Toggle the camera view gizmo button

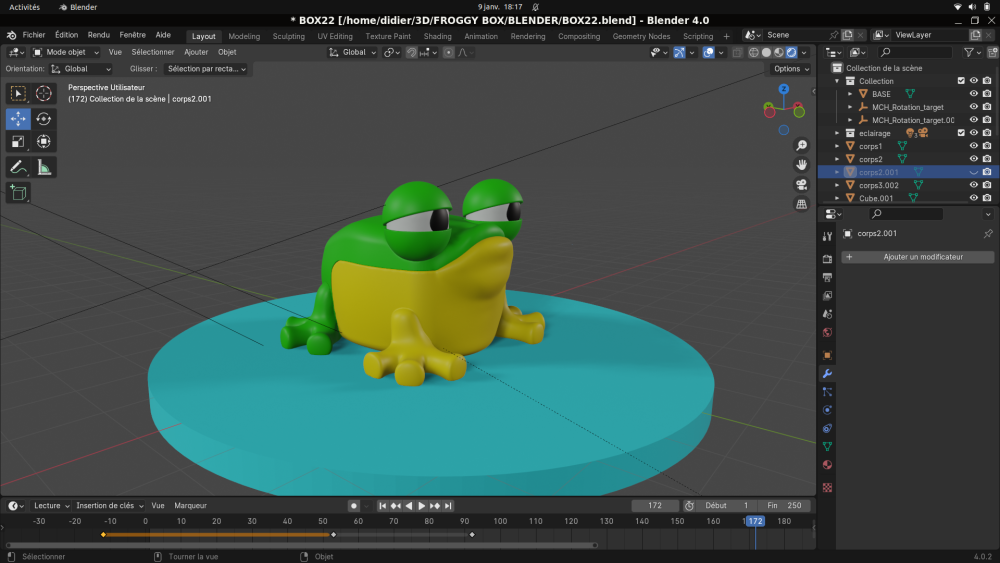tap(802, 185)
